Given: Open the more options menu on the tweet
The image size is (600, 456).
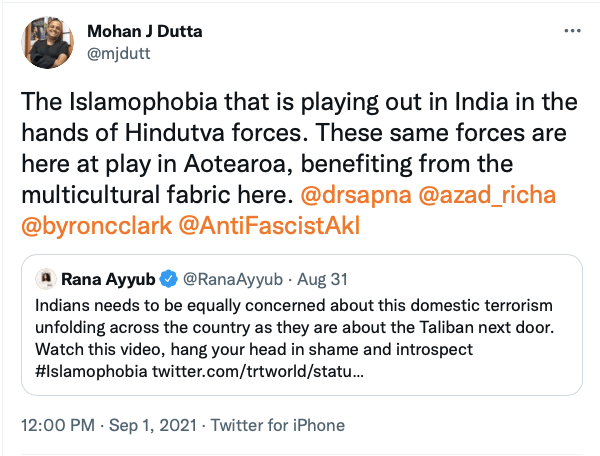Looking at the screenshot, I should point(572,32).
